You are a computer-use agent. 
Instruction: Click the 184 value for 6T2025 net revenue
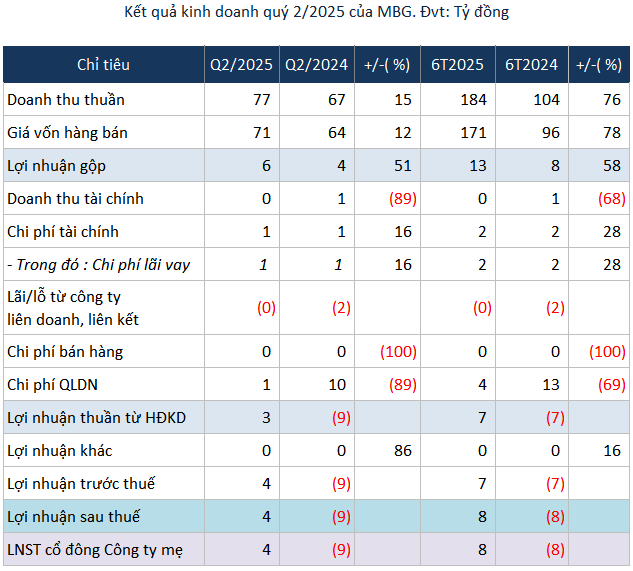coord(473,100)
